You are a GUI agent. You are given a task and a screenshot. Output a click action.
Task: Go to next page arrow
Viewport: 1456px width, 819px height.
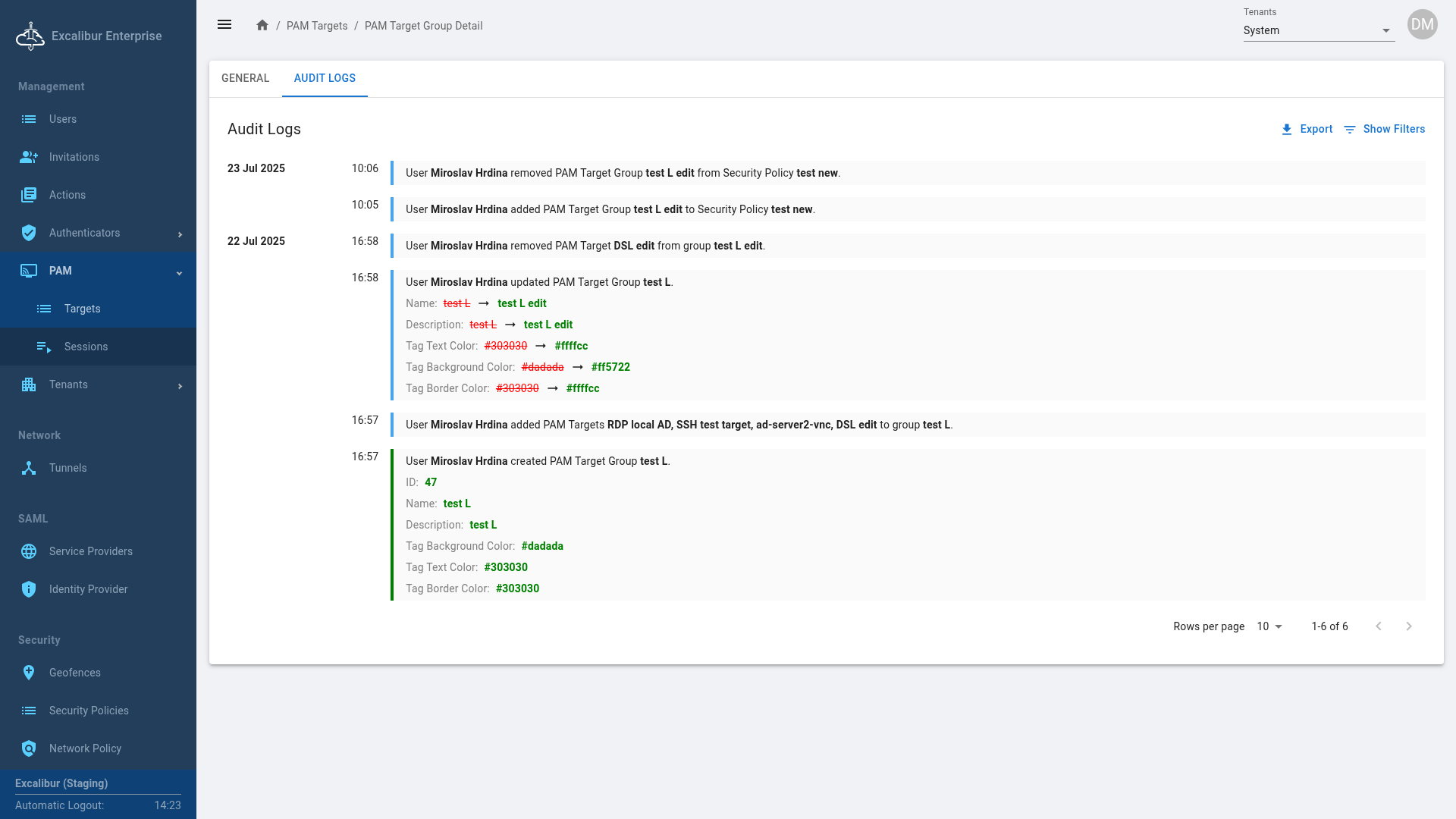[x=1408, y=626]
